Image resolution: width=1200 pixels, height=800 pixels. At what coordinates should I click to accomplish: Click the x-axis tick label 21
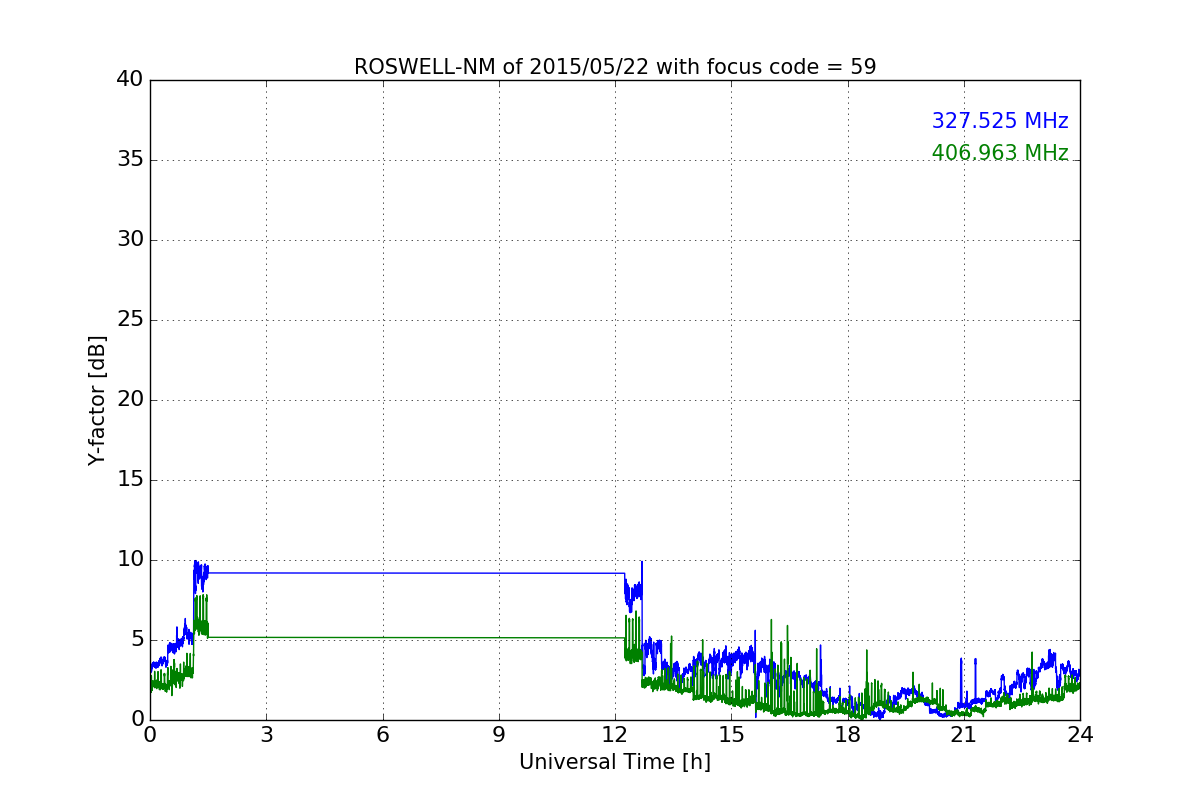tap(964, 734)
